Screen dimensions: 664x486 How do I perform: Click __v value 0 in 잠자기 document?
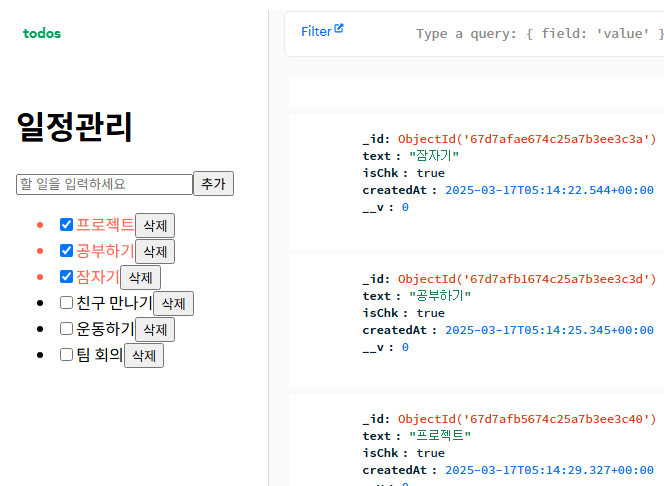pyautogui.click(x=405, y=207)
